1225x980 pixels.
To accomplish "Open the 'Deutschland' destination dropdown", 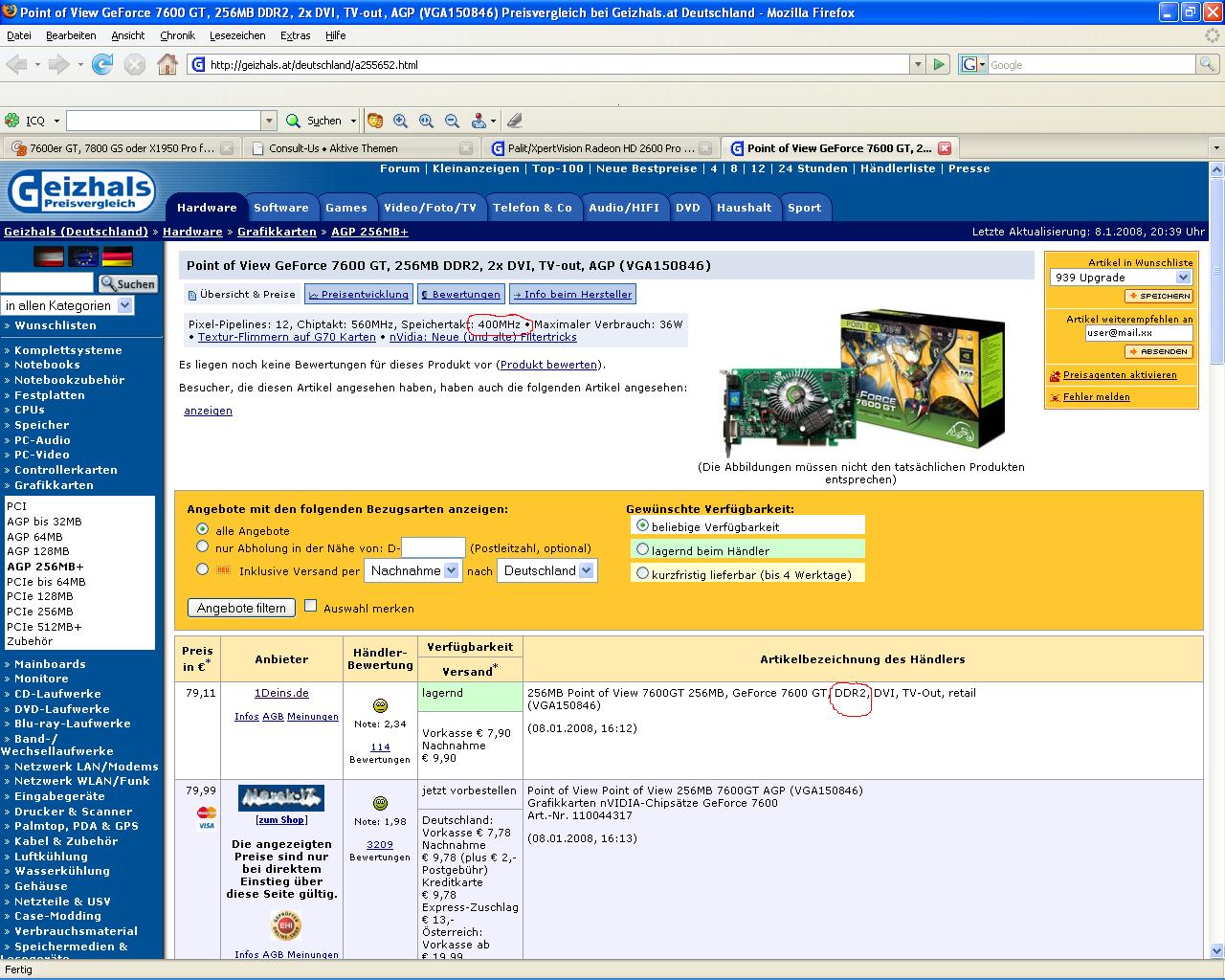I will pyautogui.click(x=547, y=570).
